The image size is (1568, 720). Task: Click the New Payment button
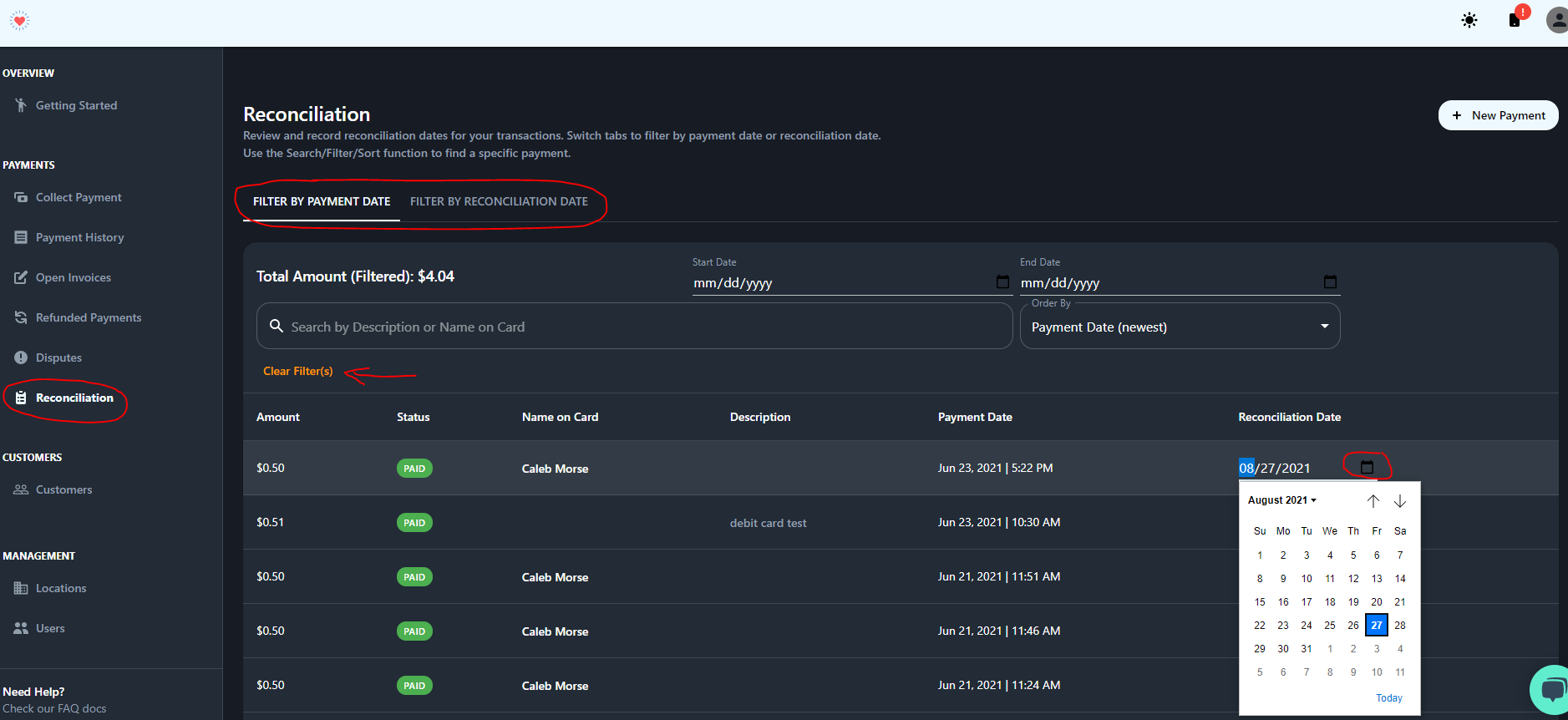1498,115
